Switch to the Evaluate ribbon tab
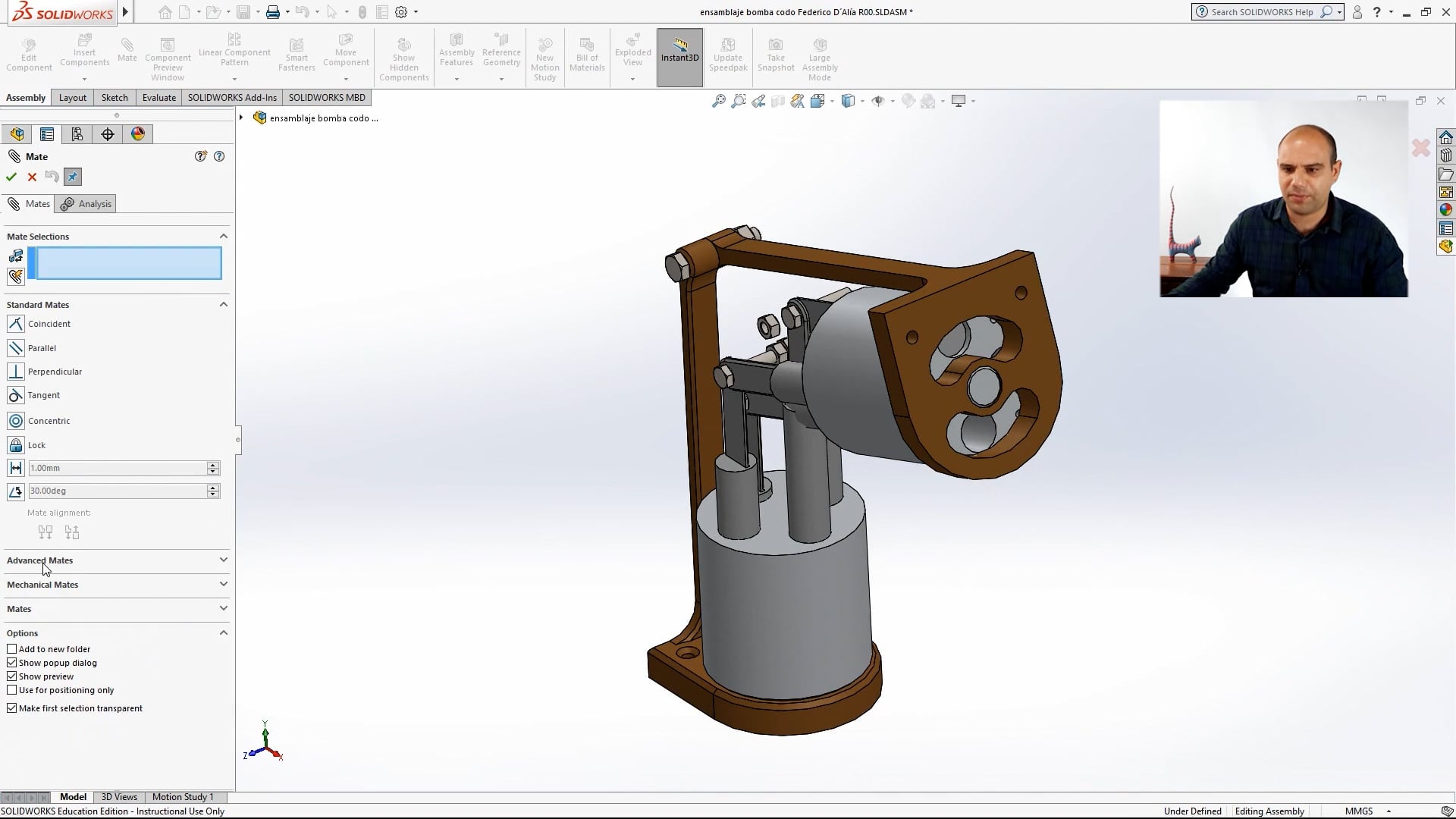Image resolution: width=1456 pixels, height=819 pixels. point(158,97)
